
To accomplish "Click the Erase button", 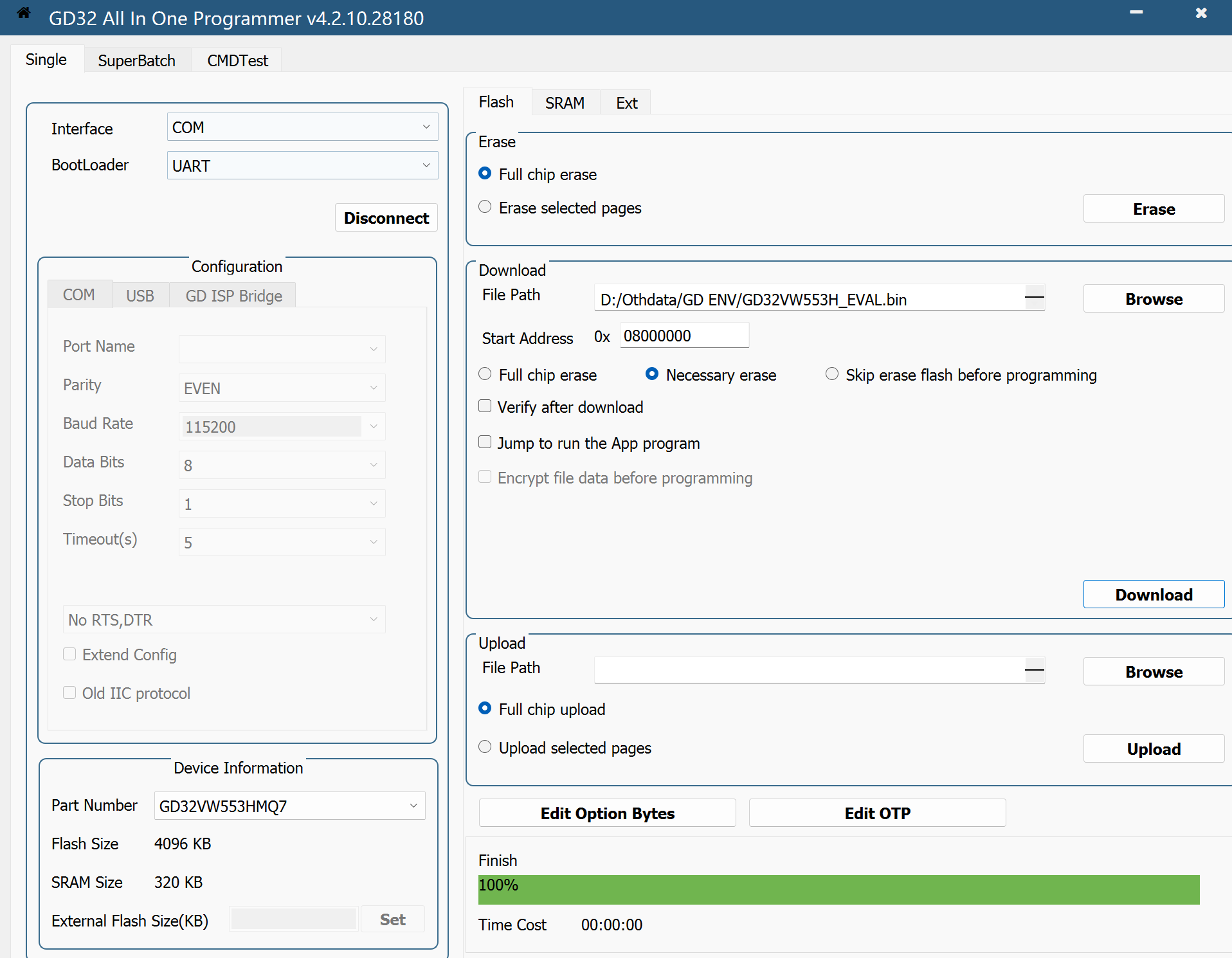I will pos(1154,209).
